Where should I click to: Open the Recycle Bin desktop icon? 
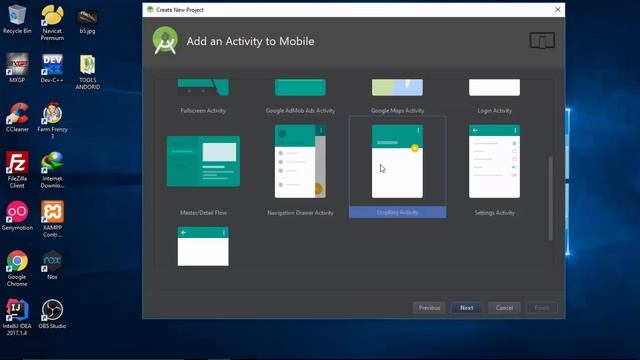17,19
